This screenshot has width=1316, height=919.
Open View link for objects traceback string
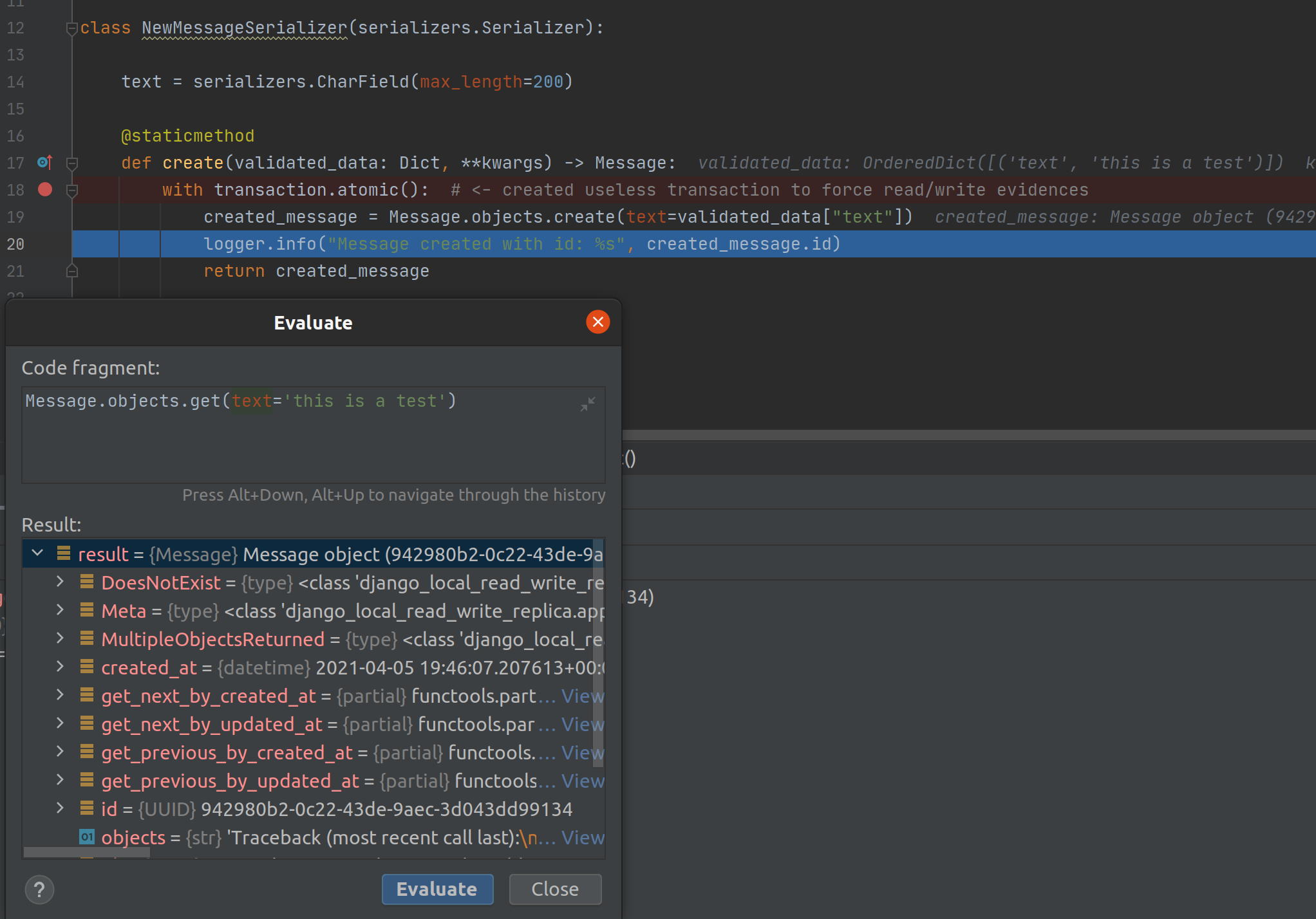pyautogui.click(x=582, y=837)
